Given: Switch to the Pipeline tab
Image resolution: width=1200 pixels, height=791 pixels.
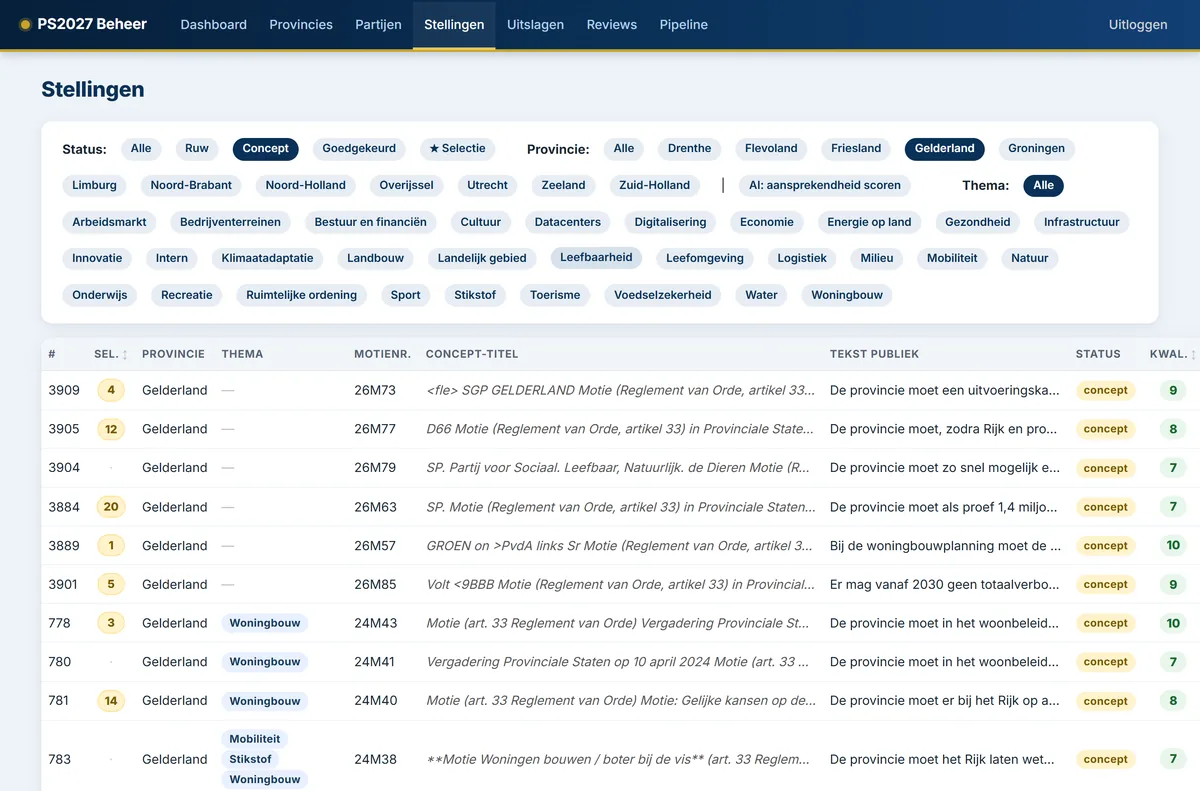Looking at the screenshot, I should (684, 25).
